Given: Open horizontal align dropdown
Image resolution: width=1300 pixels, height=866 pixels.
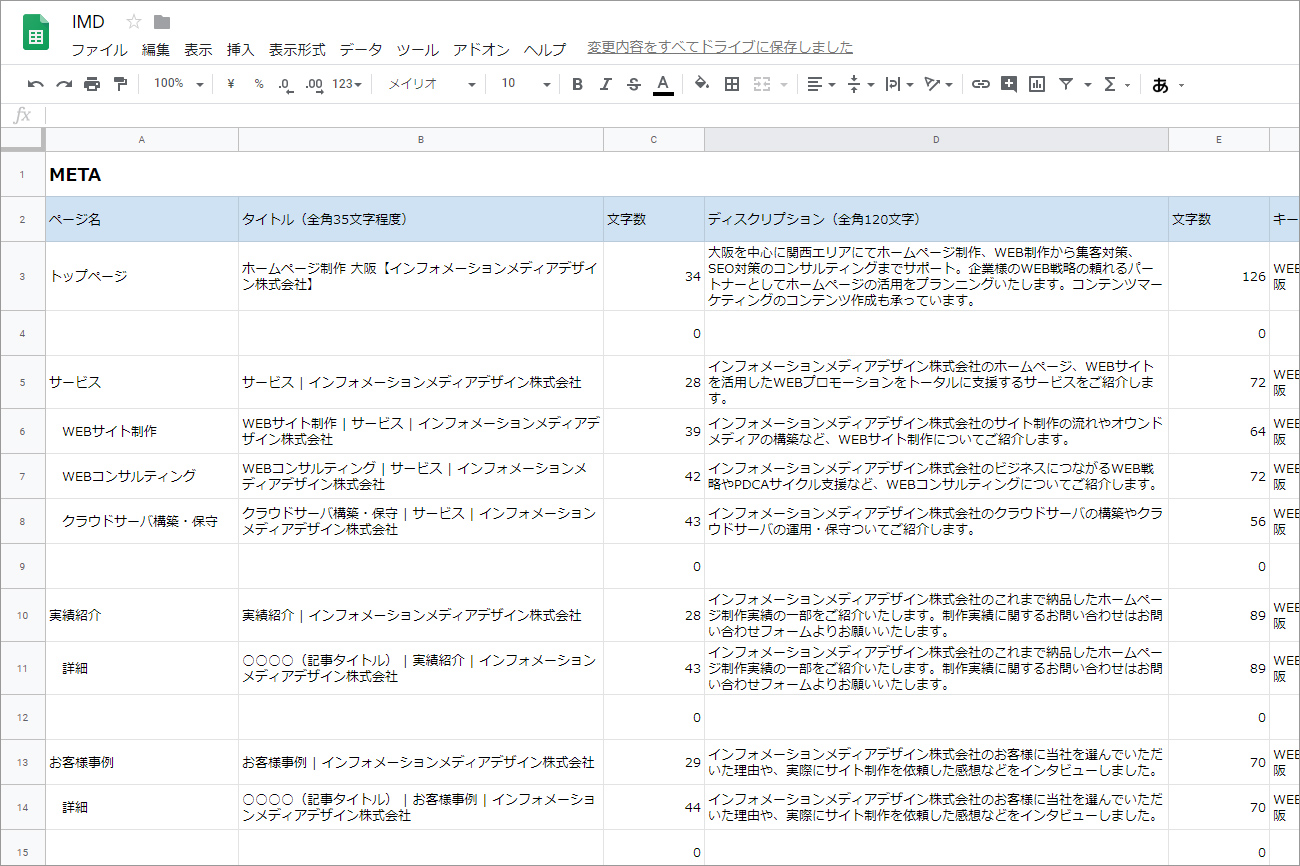Looking at the screenshot, I should [x=821, y=84].
